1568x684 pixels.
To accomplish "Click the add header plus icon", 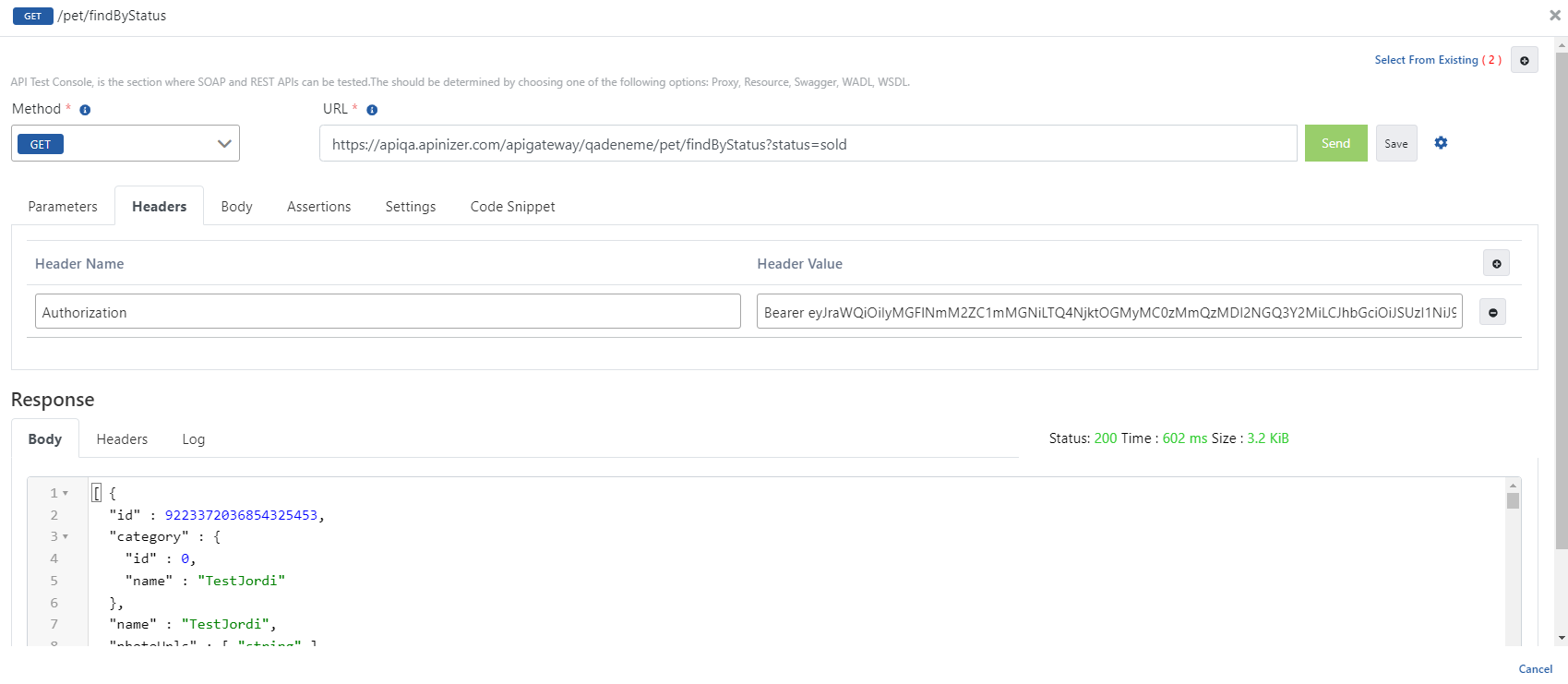I will [1496, 264].
